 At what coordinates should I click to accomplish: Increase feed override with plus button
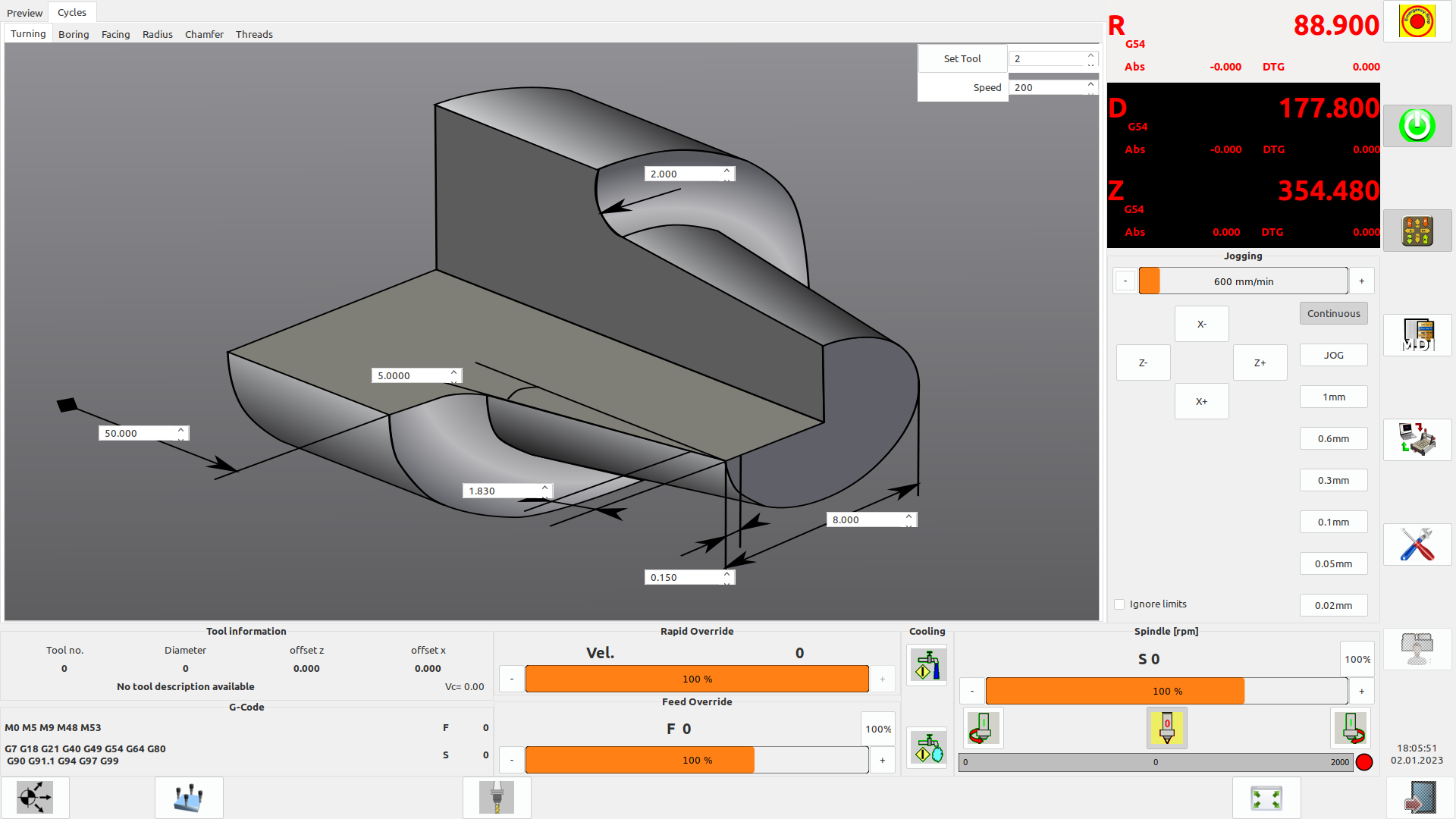click(x=883, y=760)
